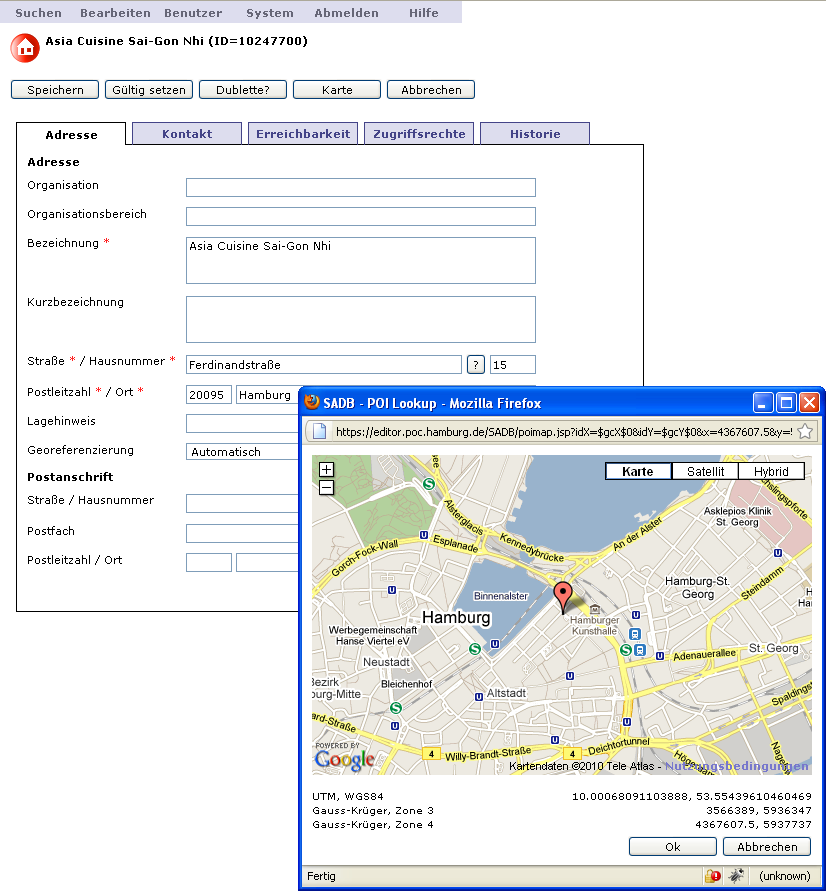Click the museum icon above Hamburger Kunsthalle
This screenshot has width=826, height=891.
[594, 609]
